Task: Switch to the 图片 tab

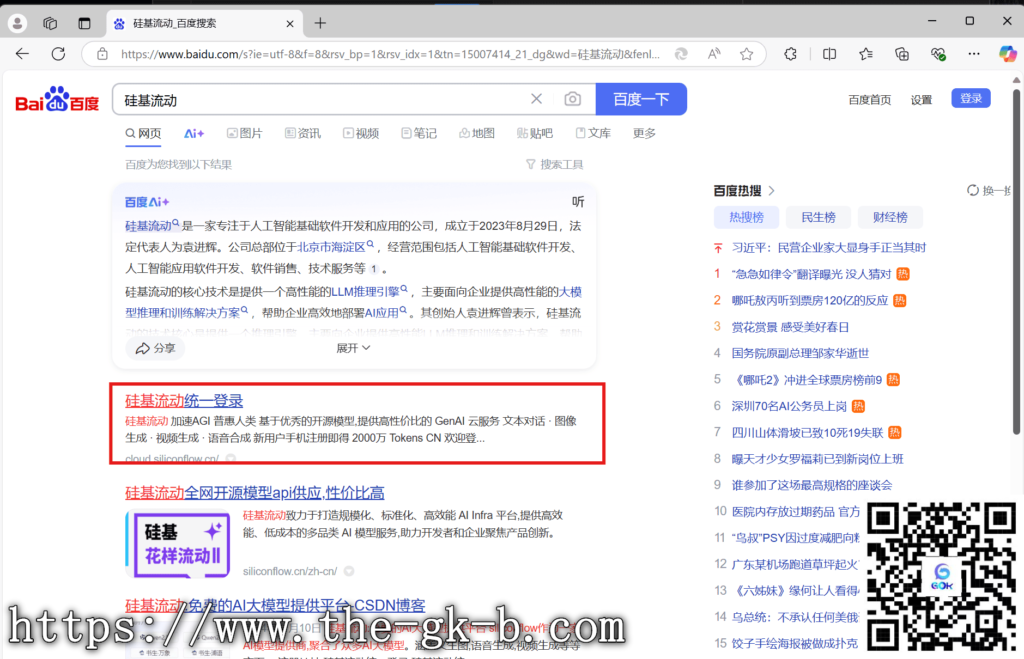Action: 244,133
